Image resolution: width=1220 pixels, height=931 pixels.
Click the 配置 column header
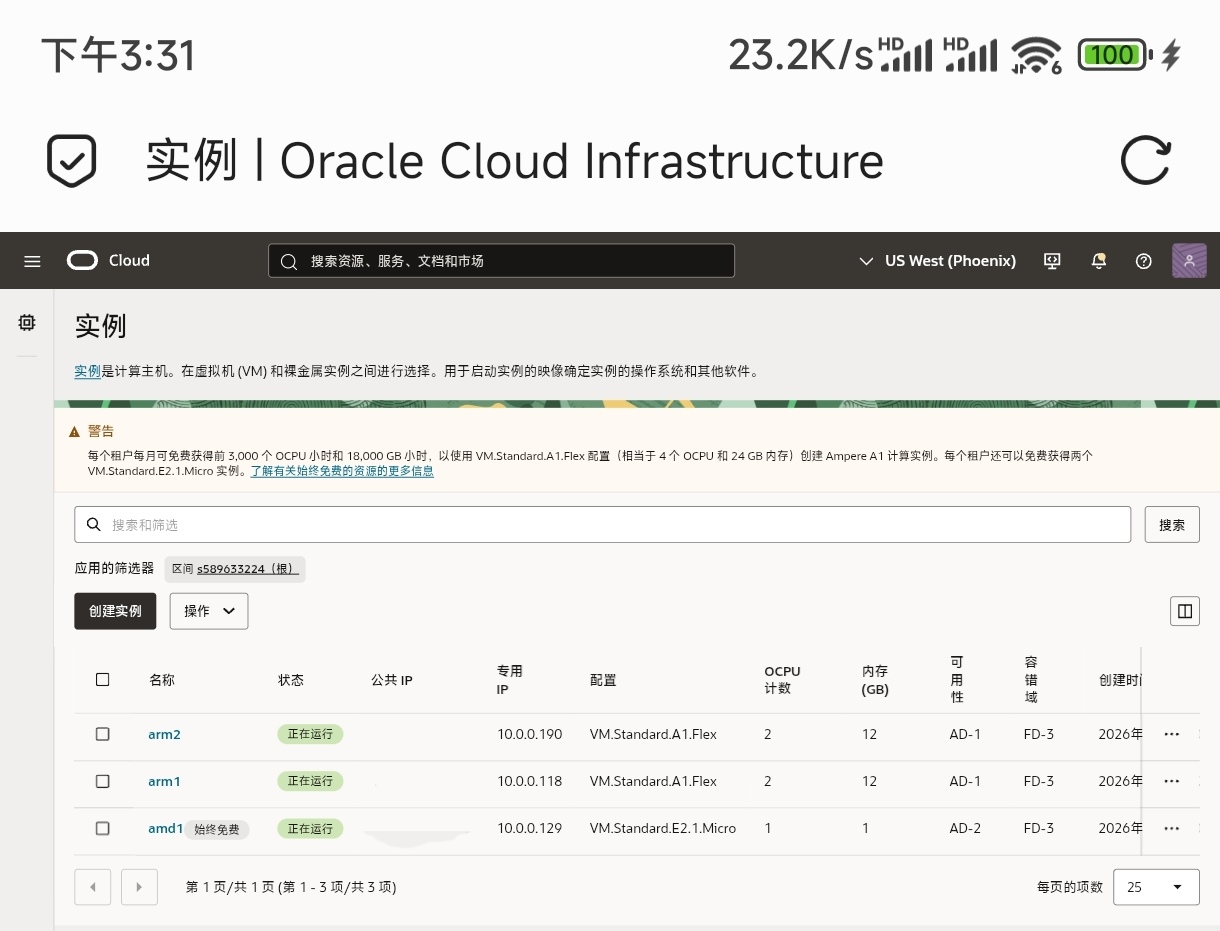click(603, 680)
